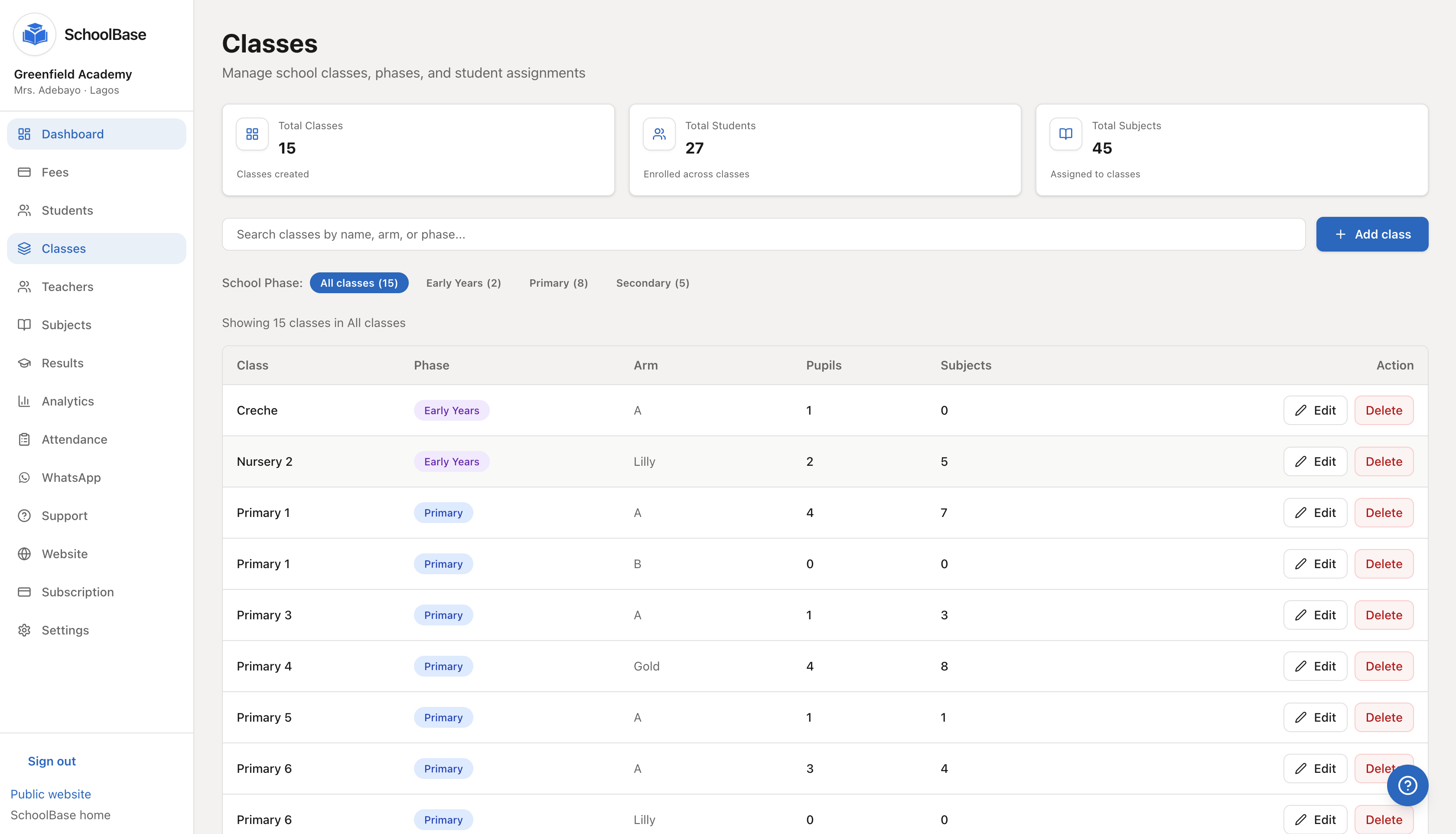This screenshot has width=1456, height=834.
Task: Click the Phase column header
Action: pos(432,366)
